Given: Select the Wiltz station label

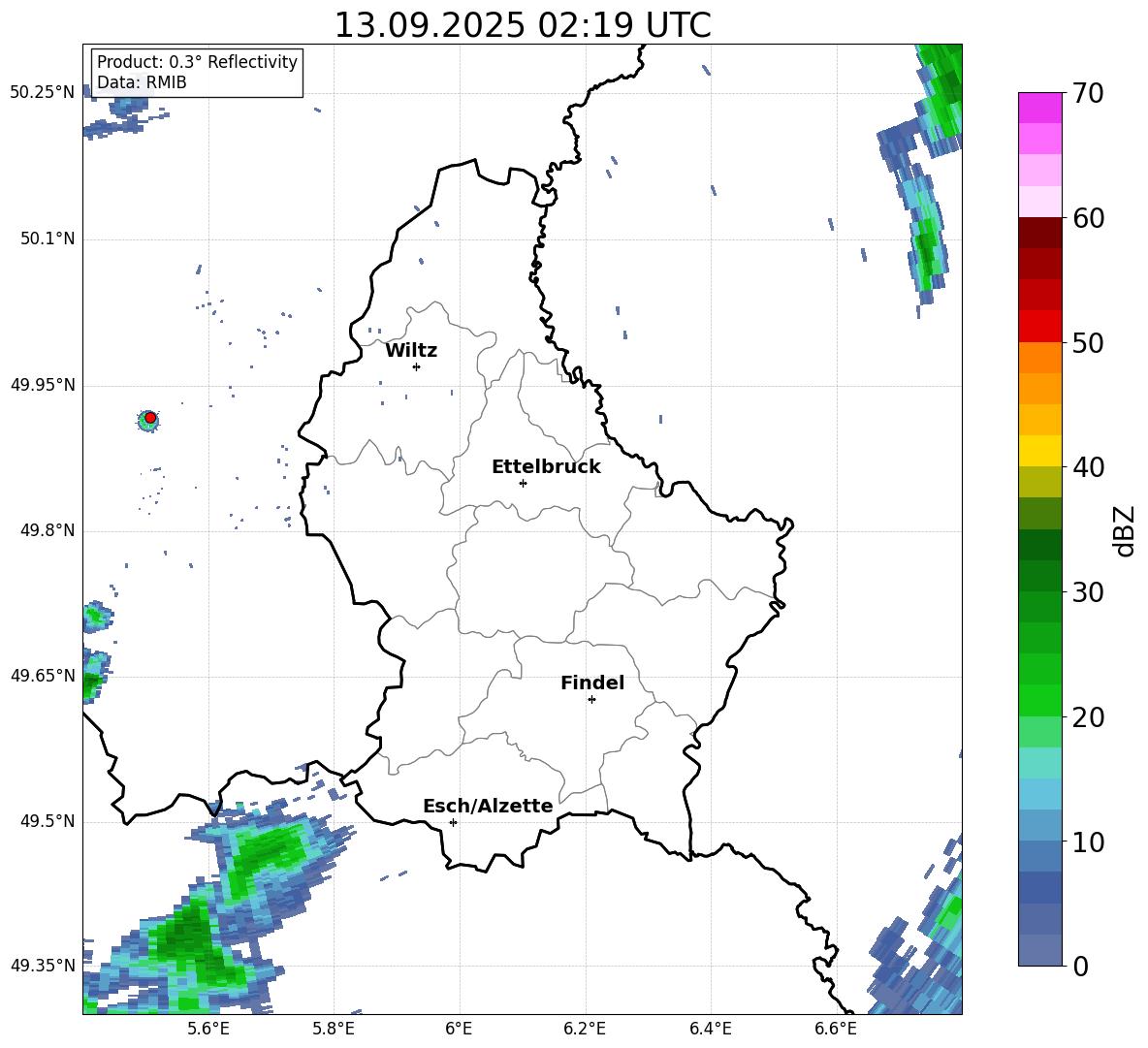Looking at the screenshot, I should coord(411,351).
